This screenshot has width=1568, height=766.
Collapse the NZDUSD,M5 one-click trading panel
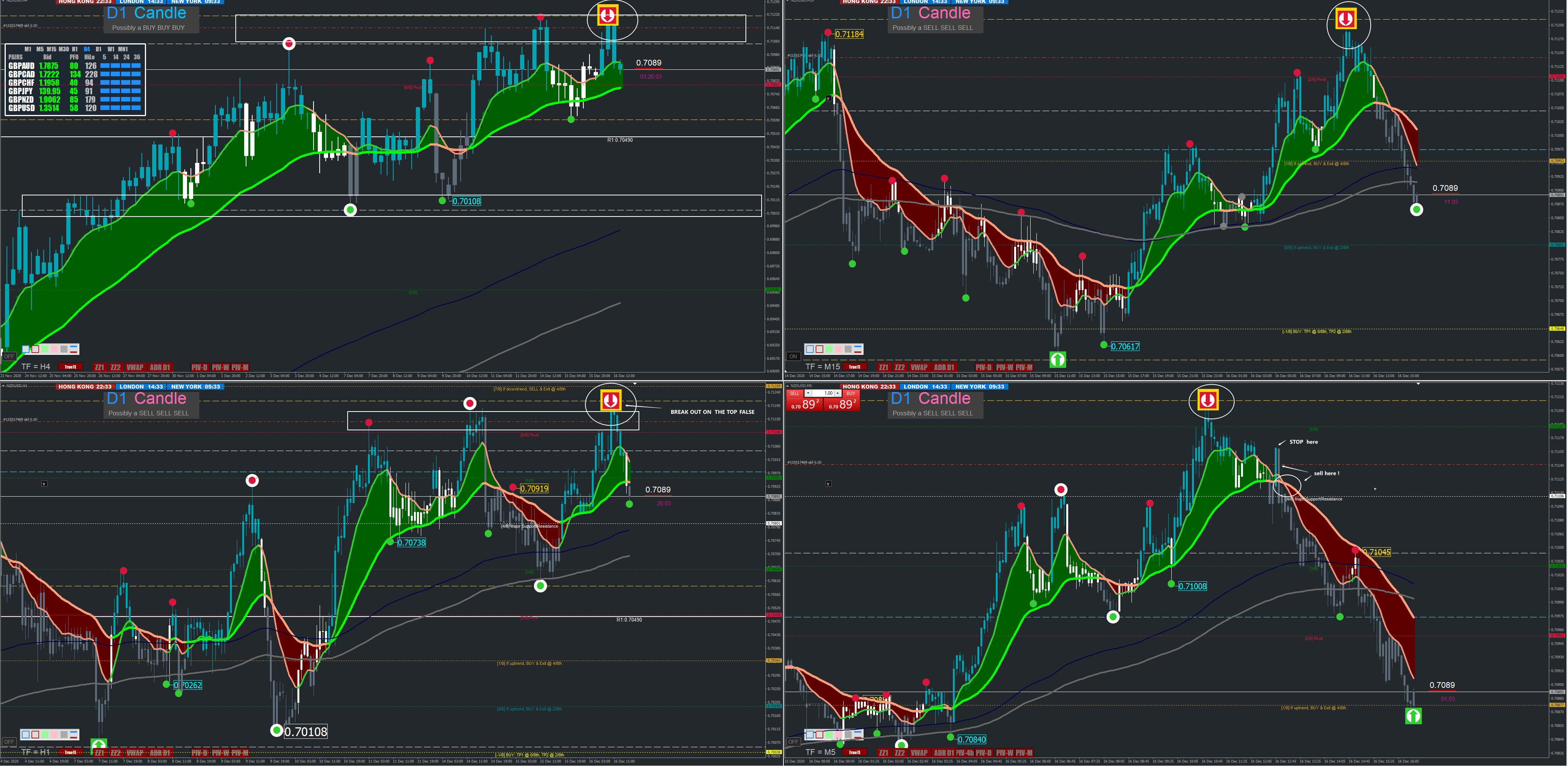(x=788, y=386)
